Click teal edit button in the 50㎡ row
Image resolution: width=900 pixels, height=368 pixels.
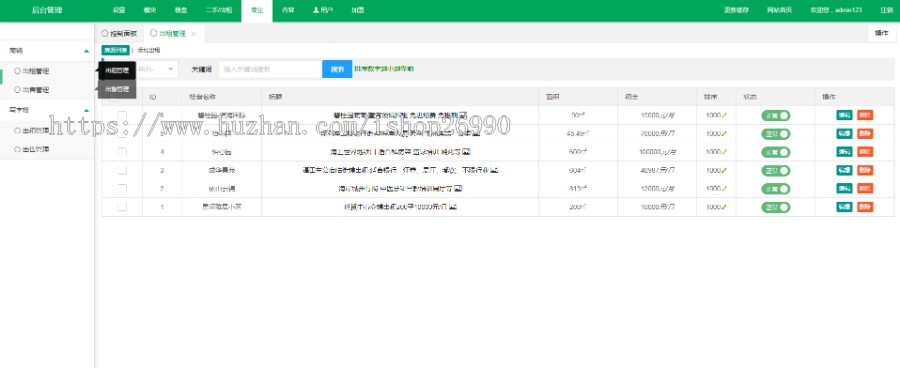(844, 115)
